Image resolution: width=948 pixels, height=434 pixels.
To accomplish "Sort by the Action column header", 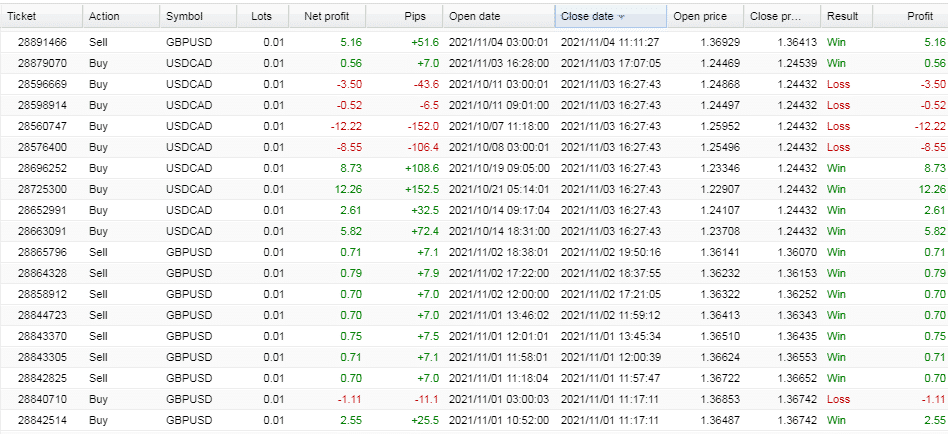I will [121, 16].
